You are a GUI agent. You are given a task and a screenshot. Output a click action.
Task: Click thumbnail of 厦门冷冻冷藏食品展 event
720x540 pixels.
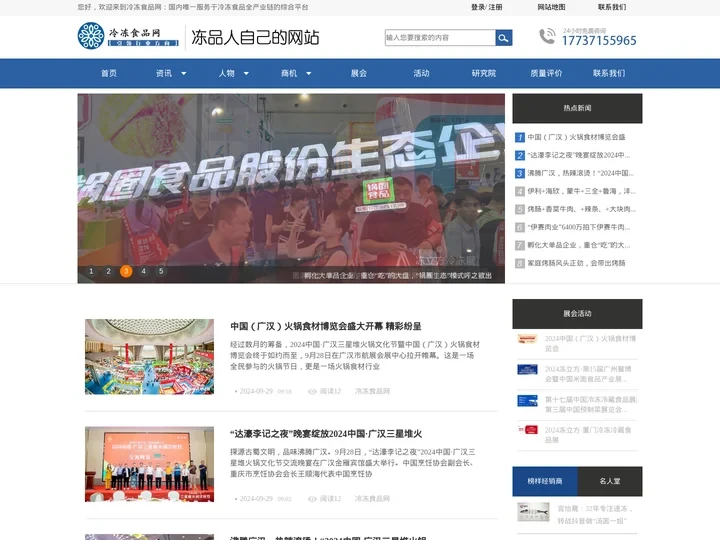pyautogui.click(x=527, y=430)
